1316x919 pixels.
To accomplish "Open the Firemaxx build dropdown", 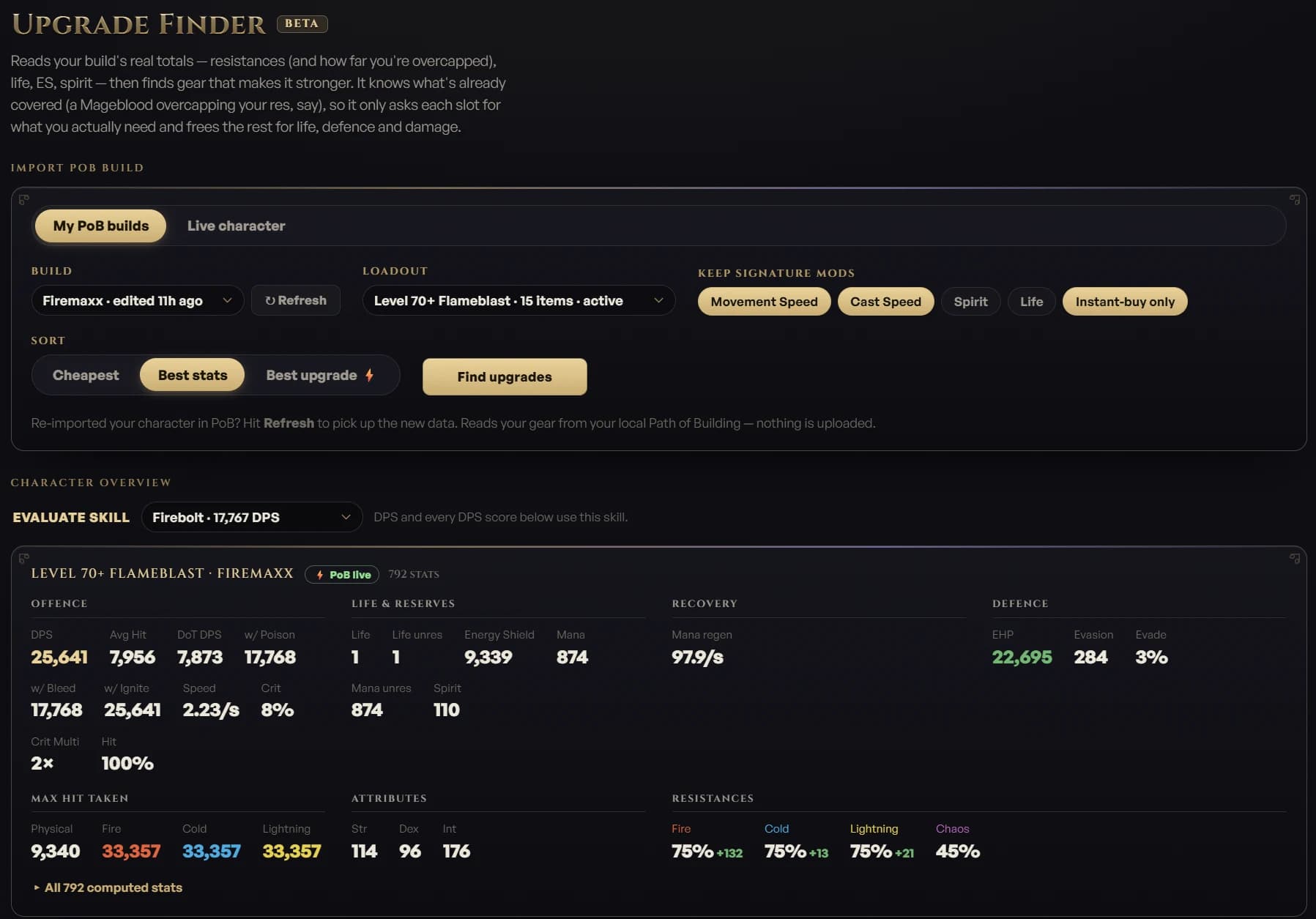I will [138, 301].
